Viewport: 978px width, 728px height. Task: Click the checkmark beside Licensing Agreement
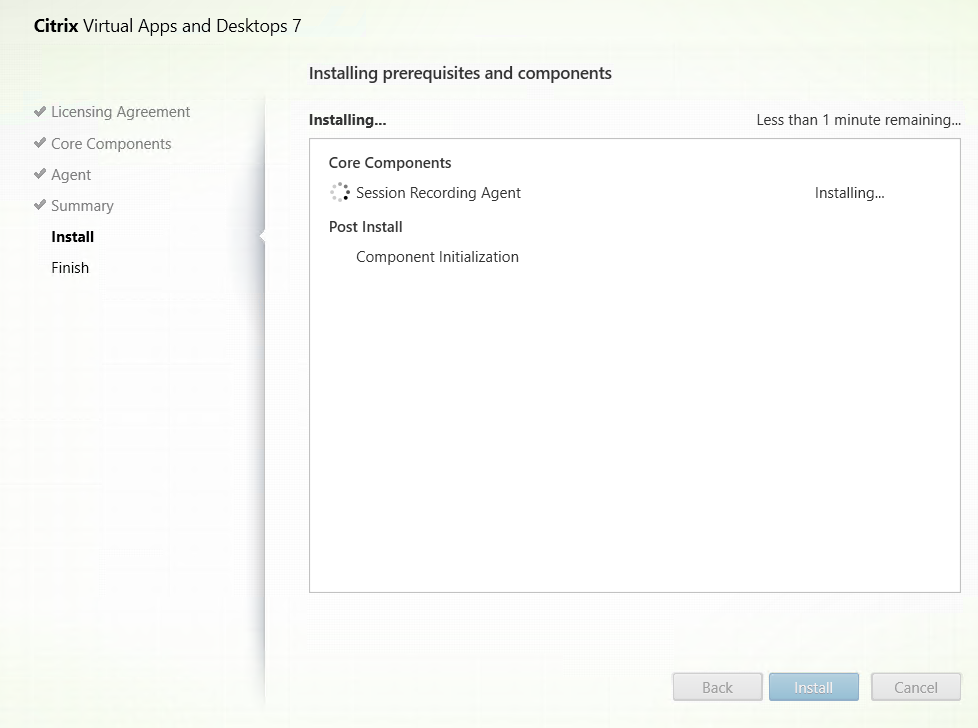[x=40, y=112]
